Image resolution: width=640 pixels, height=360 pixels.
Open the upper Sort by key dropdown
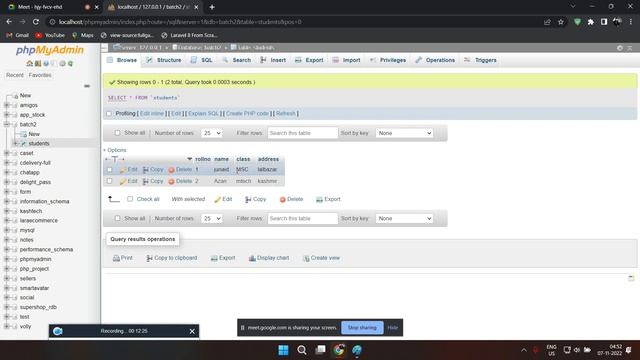(x=404, y=133)
